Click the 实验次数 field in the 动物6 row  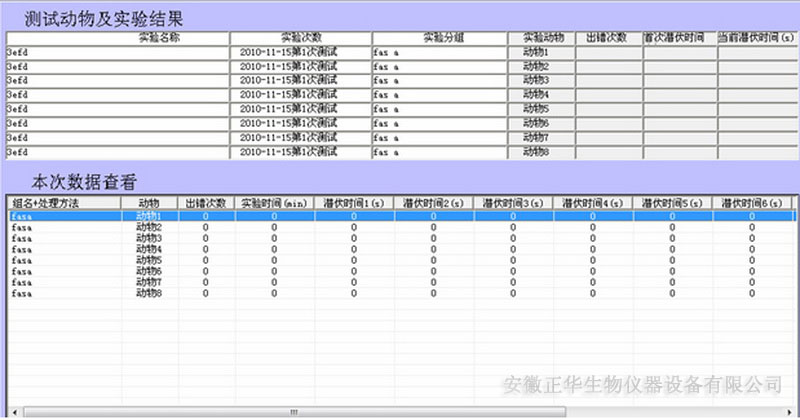[x=301, y=124]
